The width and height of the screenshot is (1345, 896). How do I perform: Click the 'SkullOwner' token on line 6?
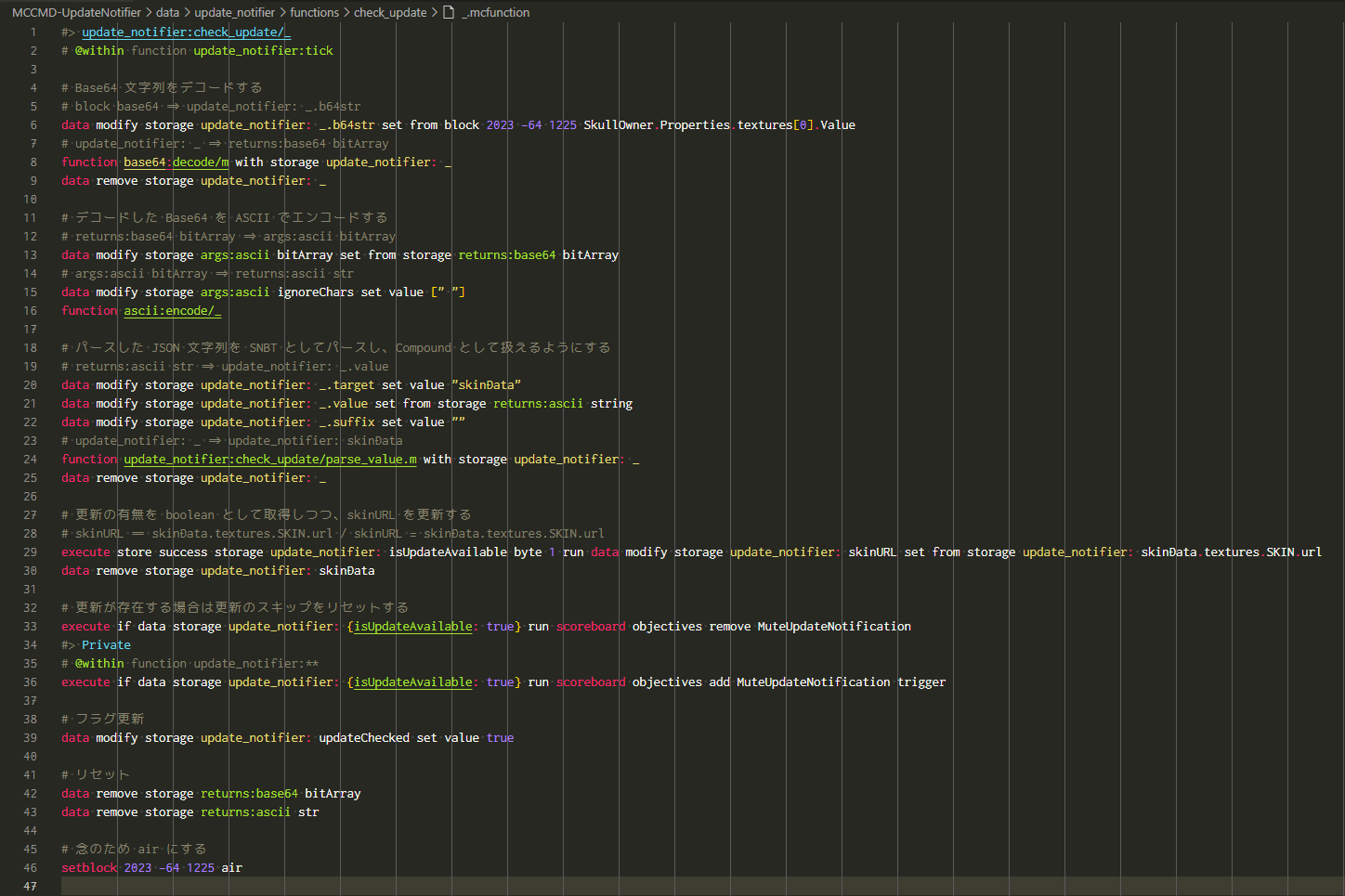click(x=619, y=124)
